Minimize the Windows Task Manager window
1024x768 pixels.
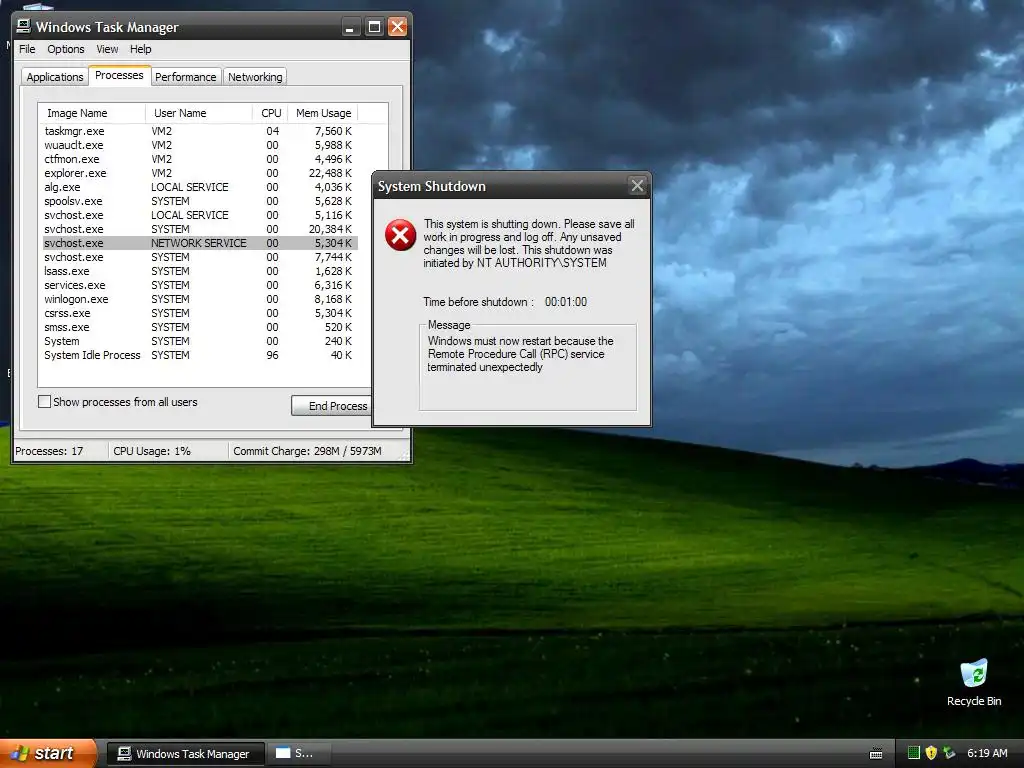tap(351, 27)
